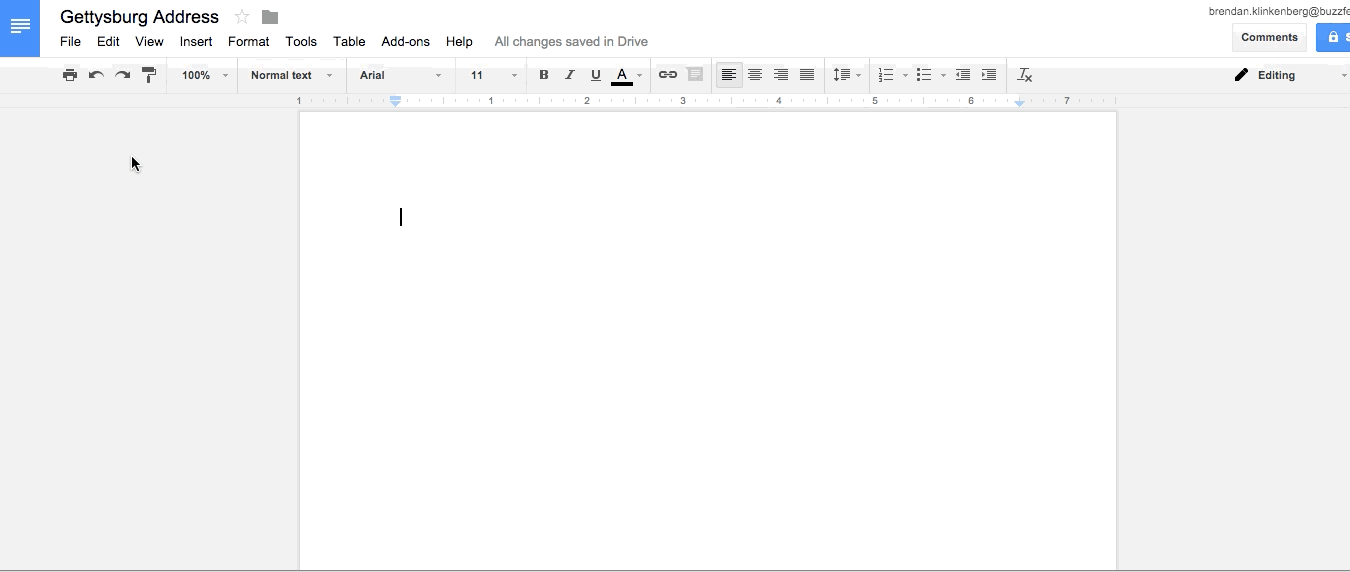
Task: Open the Table menu
Action: click(349, 42)
